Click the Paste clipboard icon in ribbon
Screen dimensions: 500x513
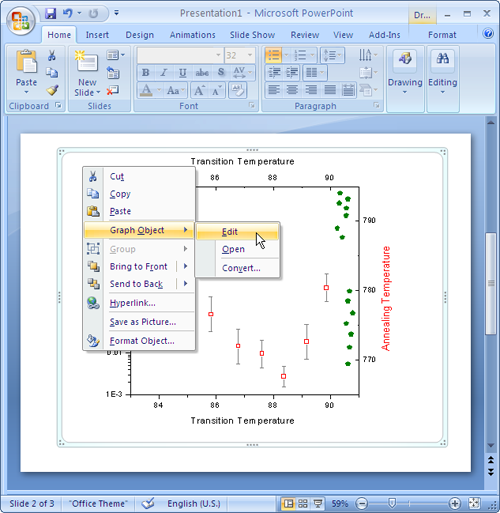(x=26, y=61)
